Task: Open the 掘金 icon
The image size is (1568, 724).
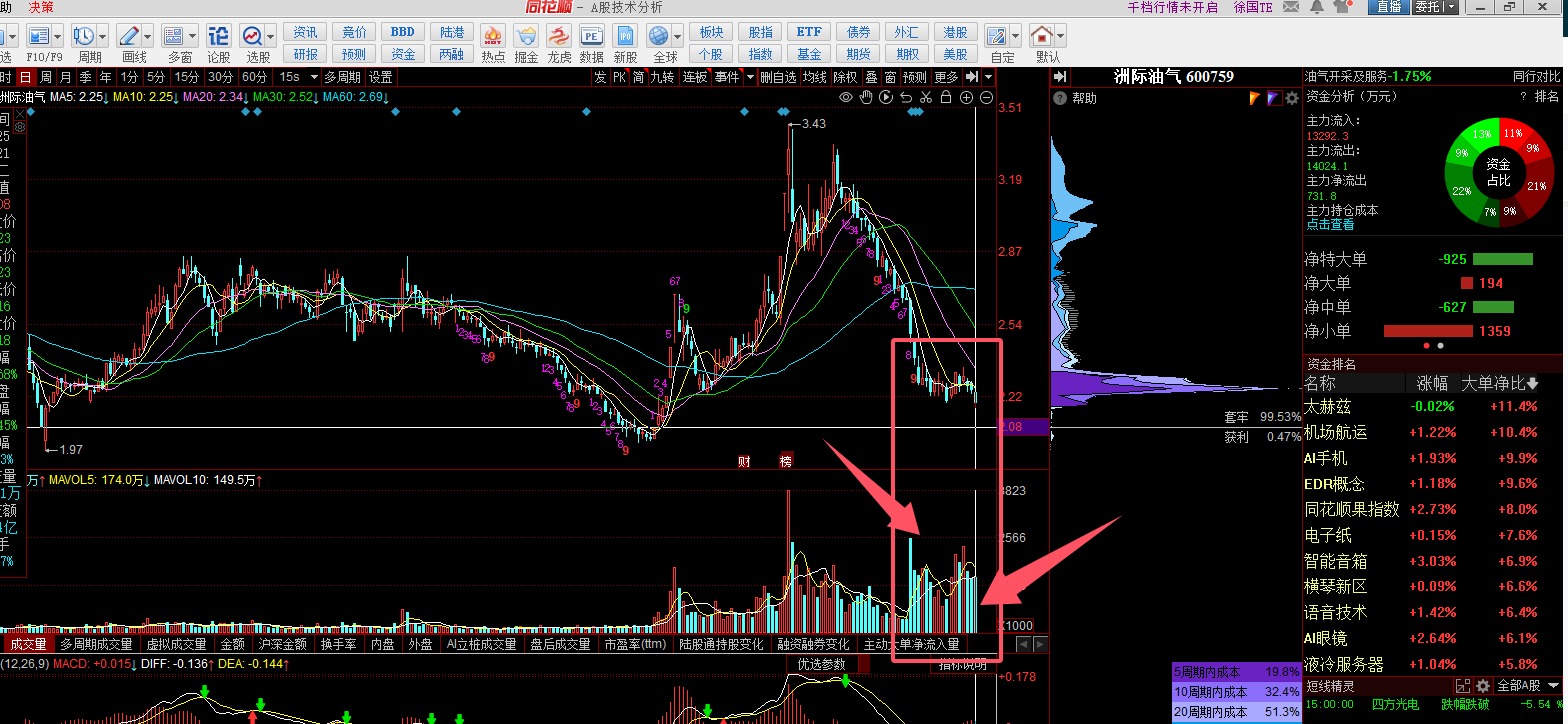Action: (x=526, y=36)
